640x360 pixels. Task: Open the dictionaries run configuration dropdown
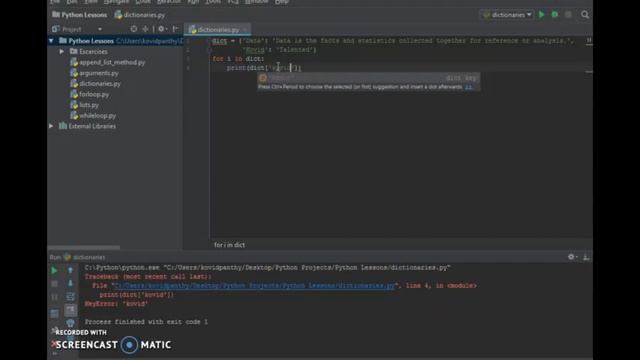tap(507, 15)
